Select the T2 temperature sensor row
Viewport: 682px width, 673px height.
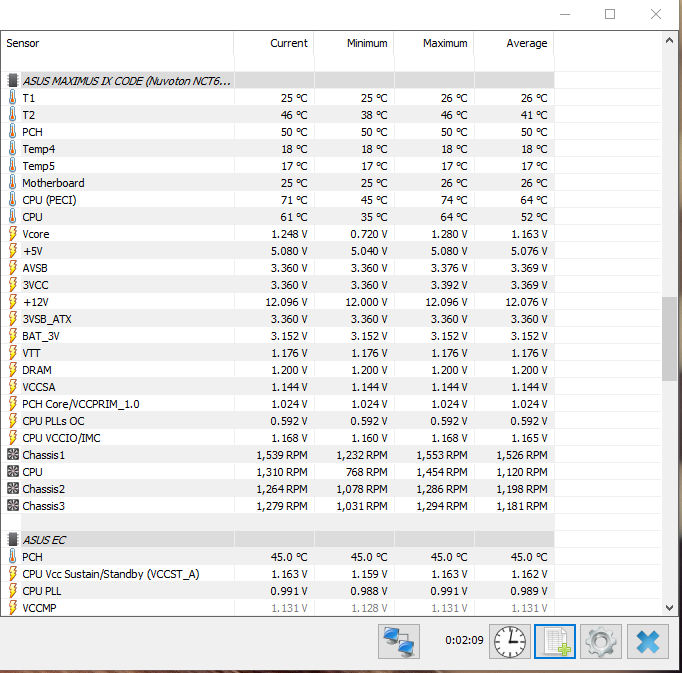(277, 115)
